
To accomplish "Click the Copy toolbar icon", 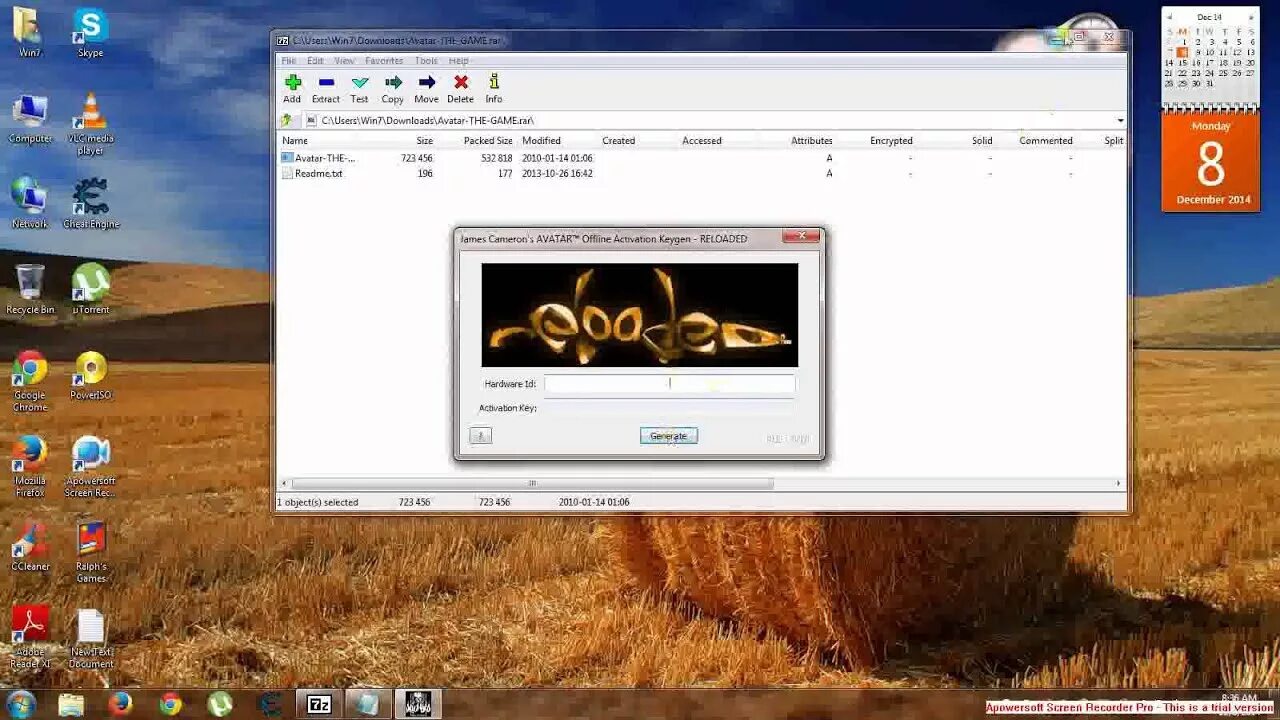I will pyautogui.click(x=393, y=88).
